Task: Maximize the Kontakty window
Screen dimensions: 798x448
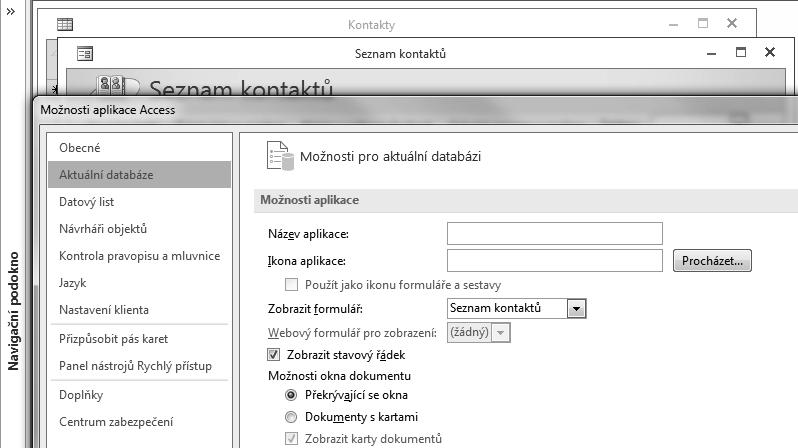Action: [703, 23]
